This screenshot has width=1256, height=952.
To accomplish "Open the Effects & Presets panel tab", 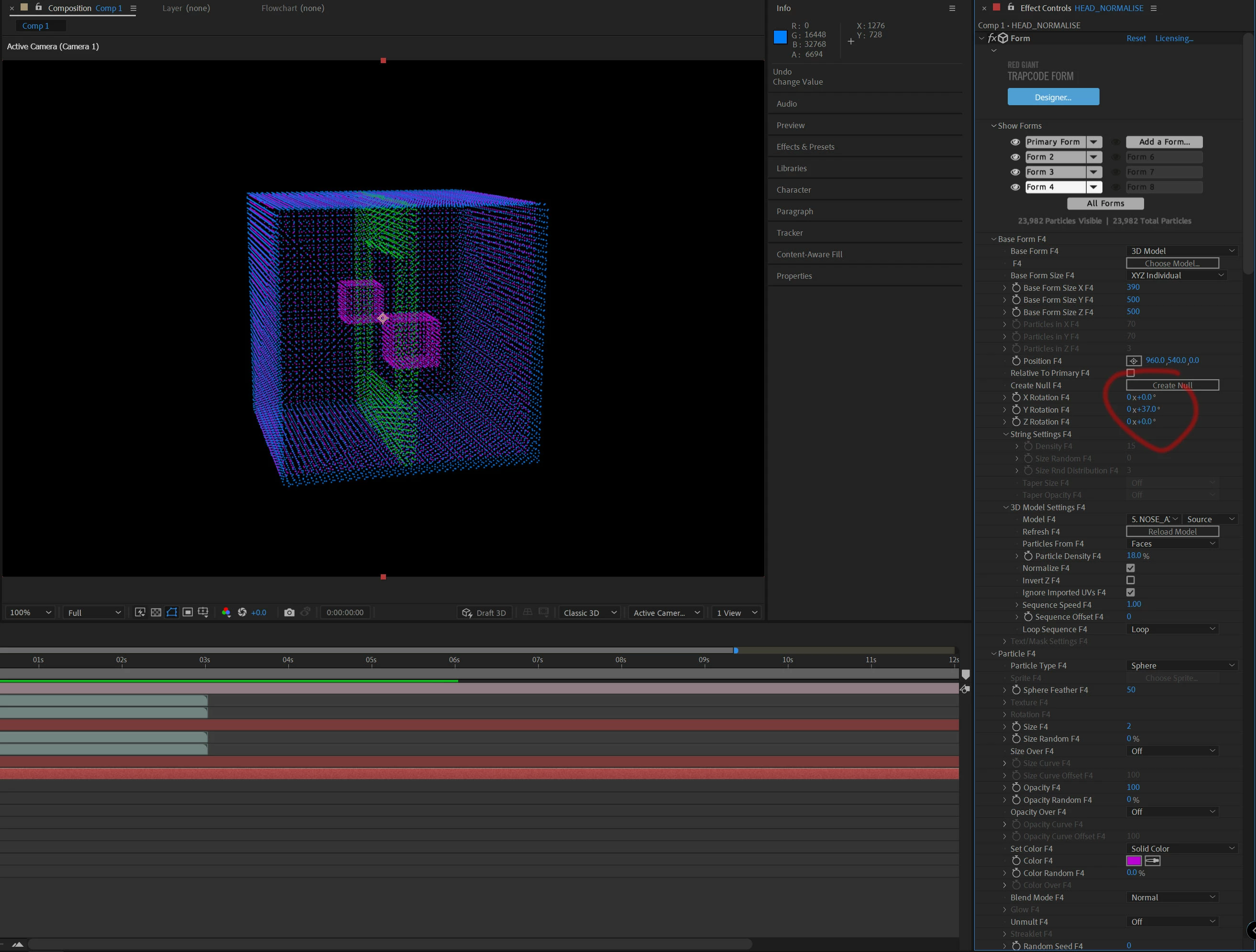I will 805,146.
